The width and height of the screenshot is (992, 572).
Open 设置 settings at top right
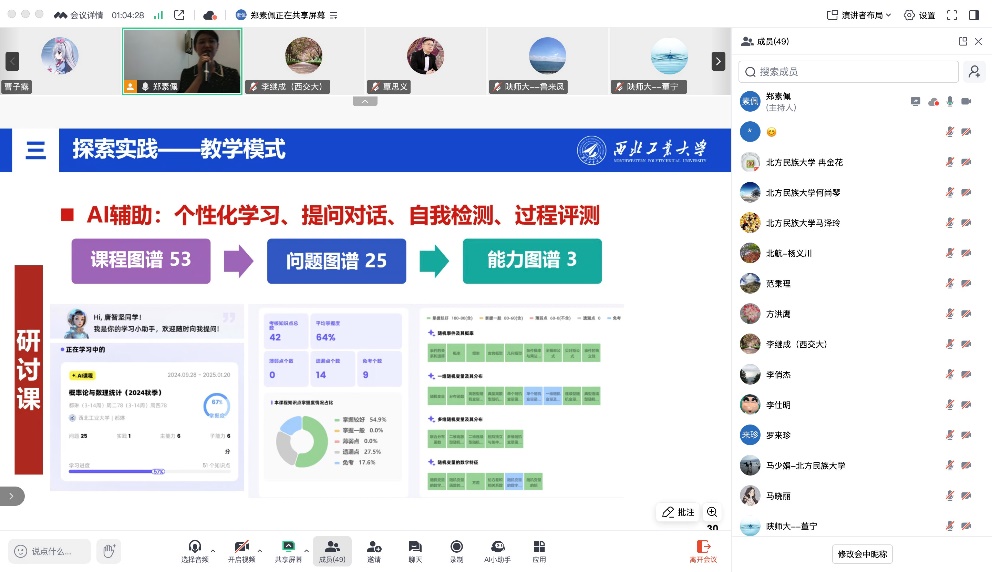coord(920,15)
